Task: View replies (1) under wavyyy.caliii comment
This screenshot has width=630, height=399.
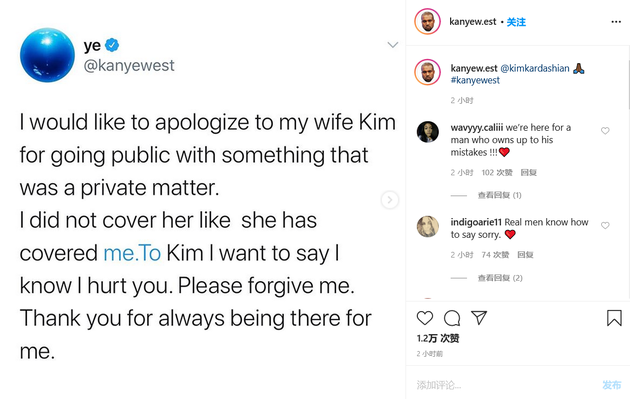Action: point(499,195)
